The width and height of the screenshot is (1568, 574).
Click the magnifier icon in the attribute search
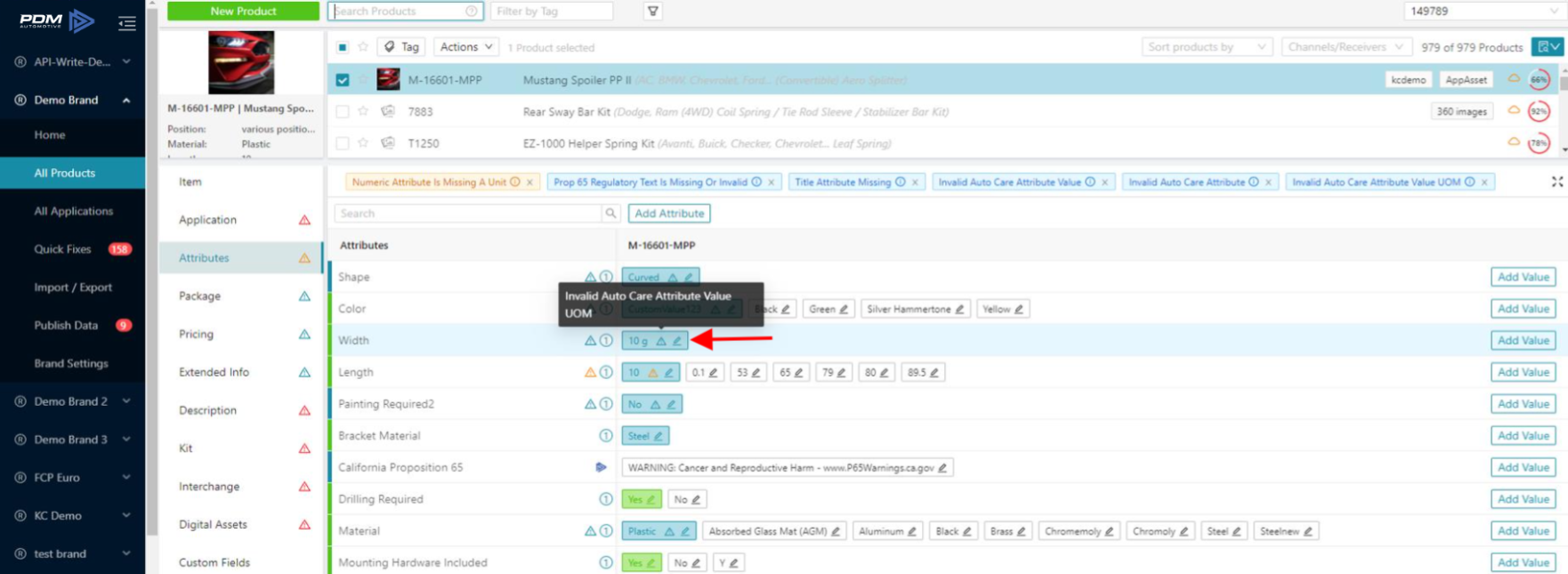[x=610, y=214]
